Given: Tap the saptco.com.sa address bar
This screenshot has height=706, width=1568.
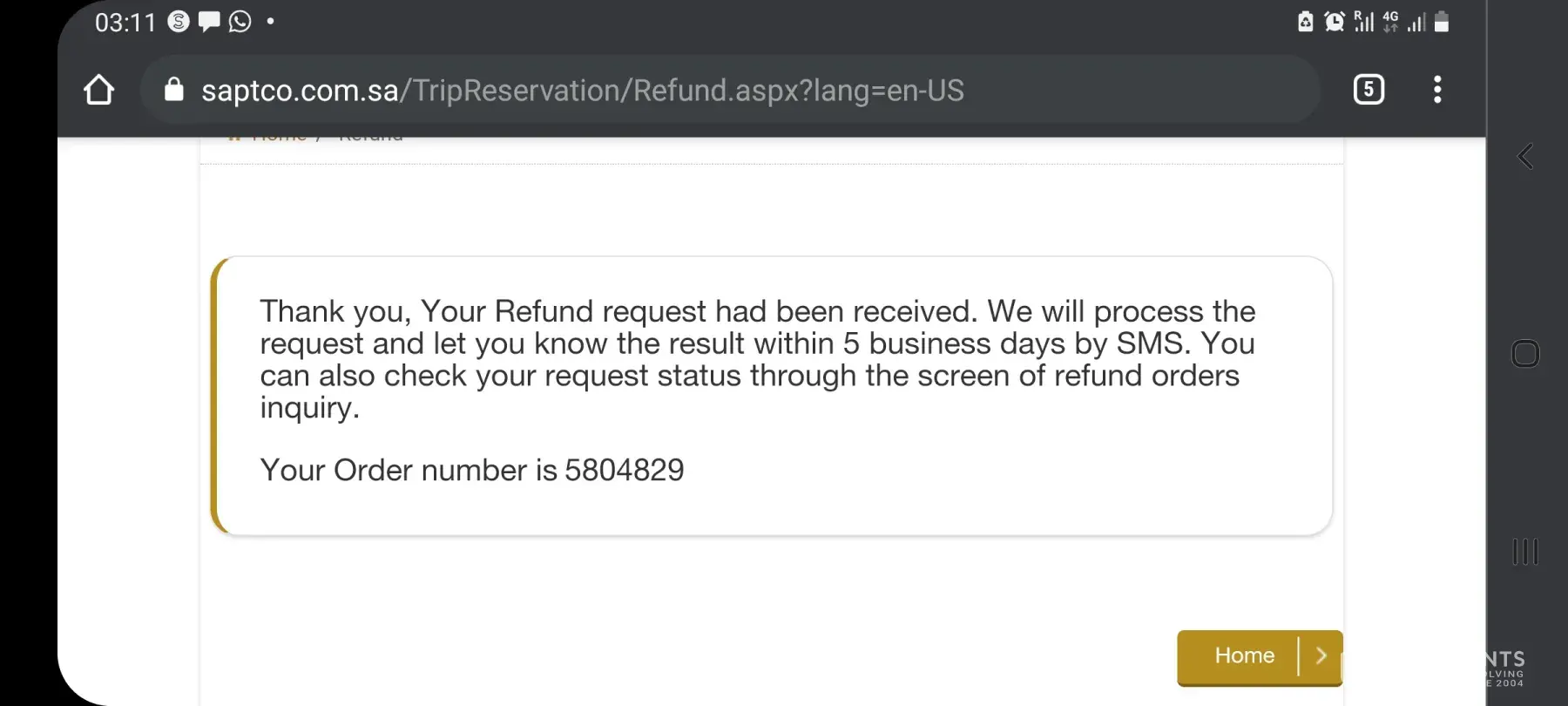Looking at the screenshot, I should click(582, 91).
